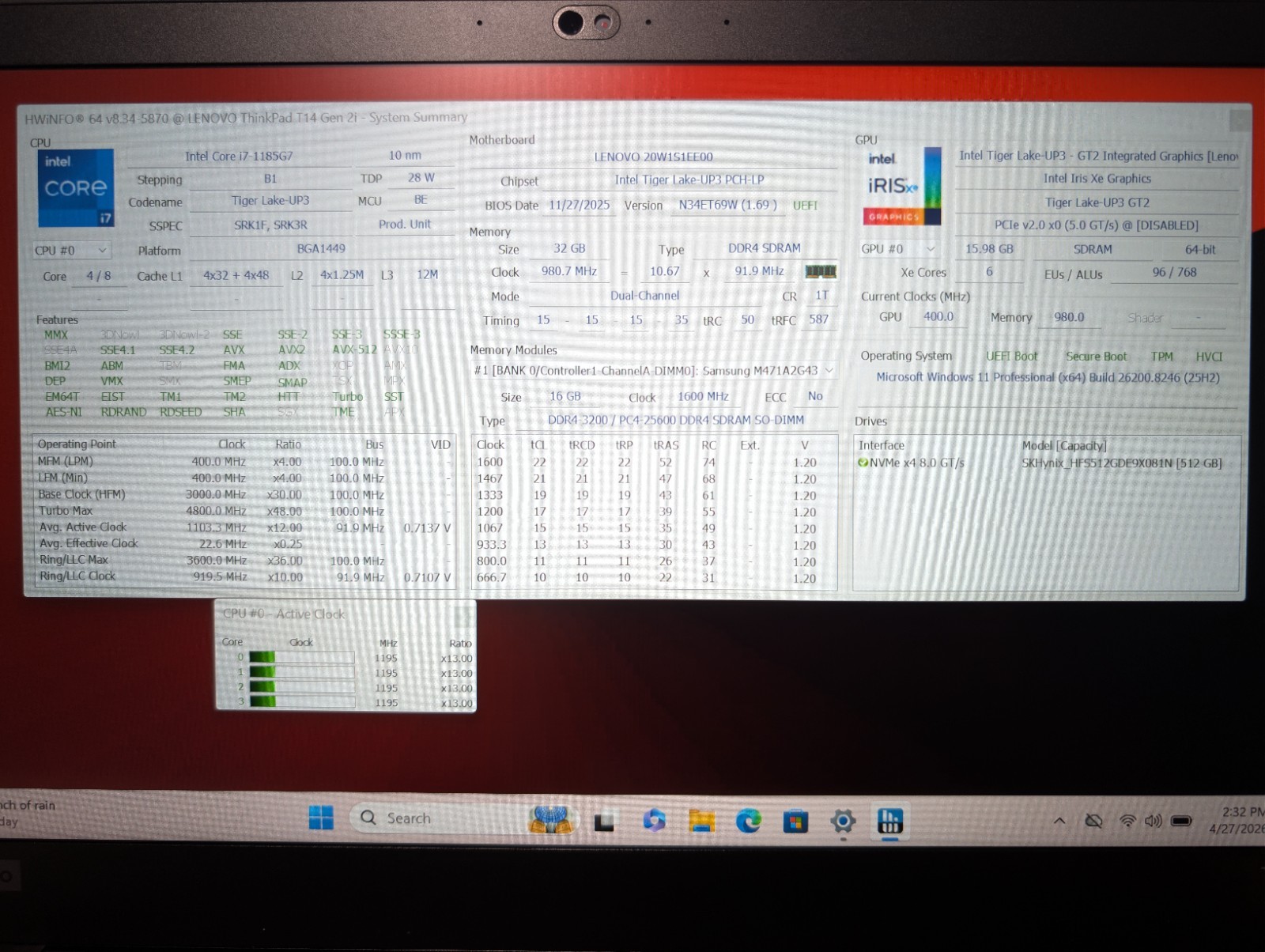This screenshot has height=952, width=1265.
Task: Launch Microsoft Store from taskbar
Action: pos(795,822)
